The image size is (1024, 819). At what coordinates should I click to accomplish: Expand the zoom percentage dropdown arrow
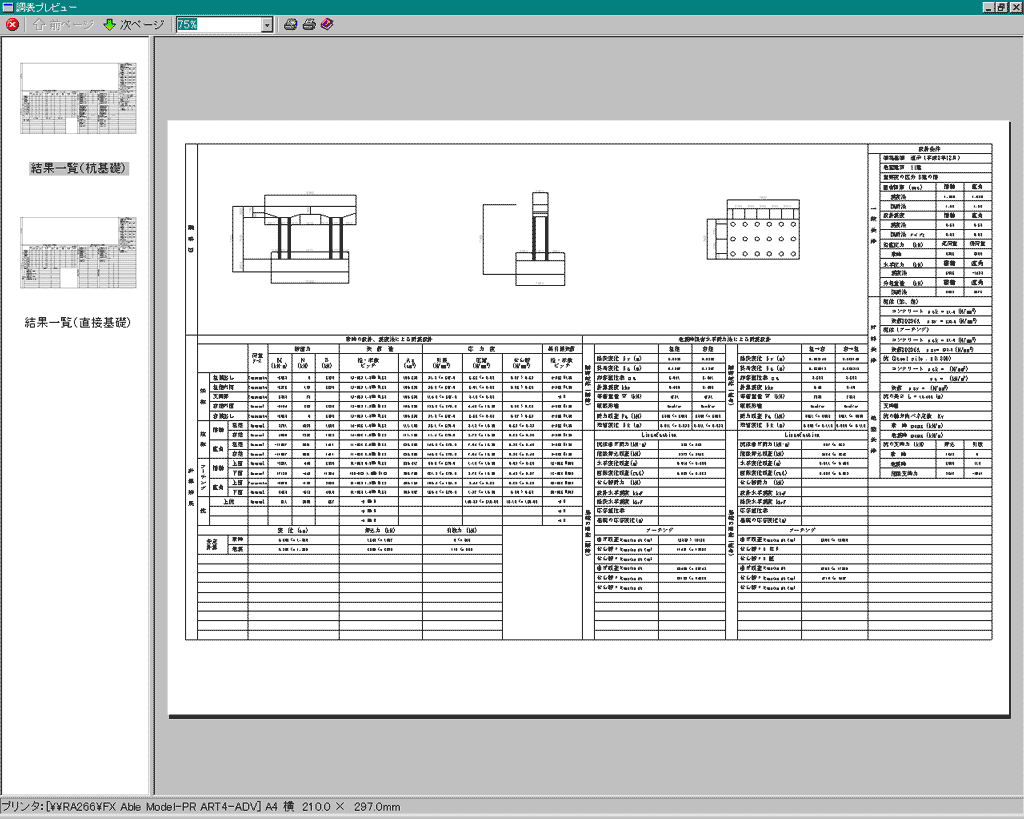[267, 25]
